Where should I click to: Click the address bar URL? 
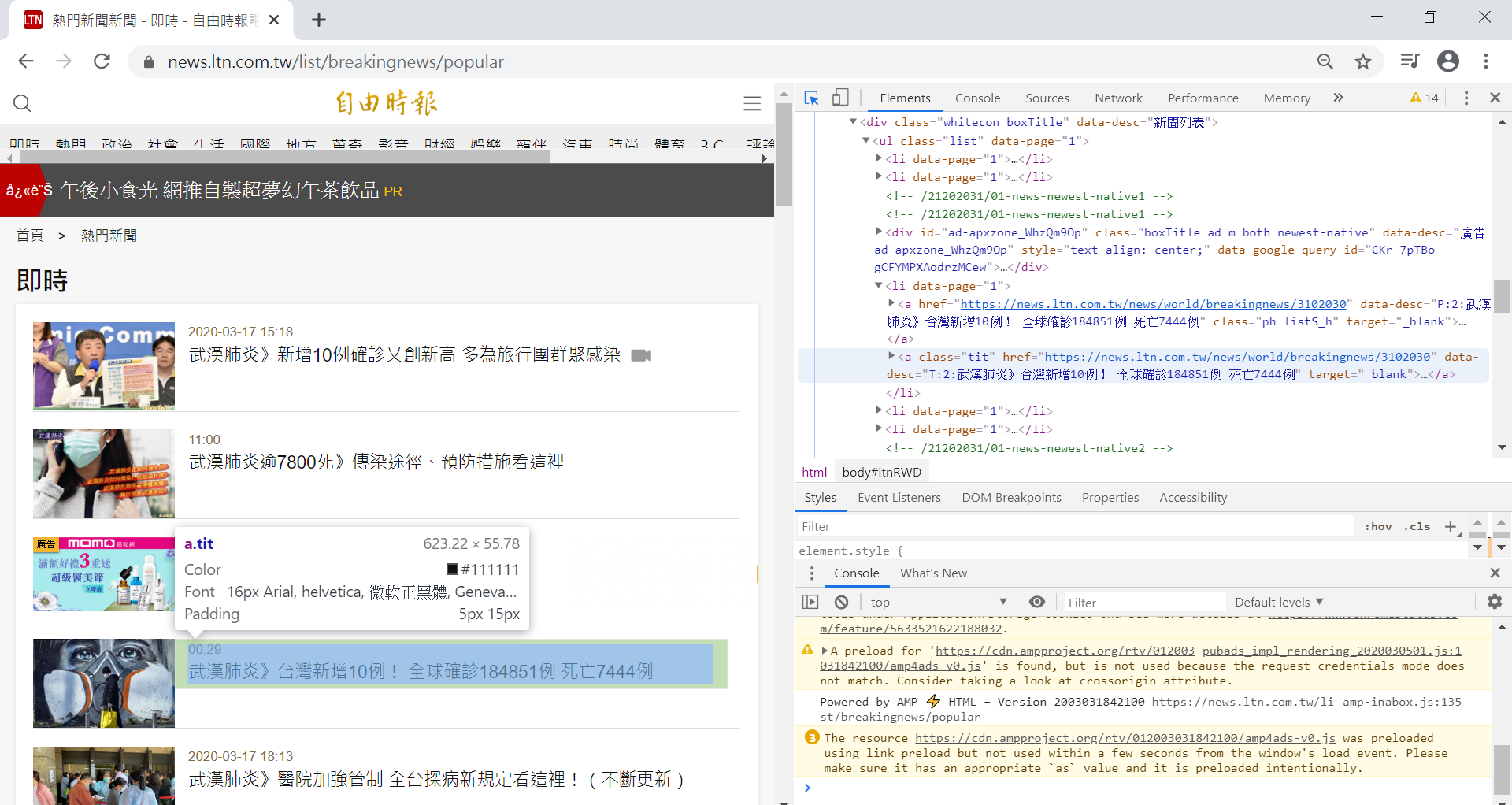coord(335,61)
